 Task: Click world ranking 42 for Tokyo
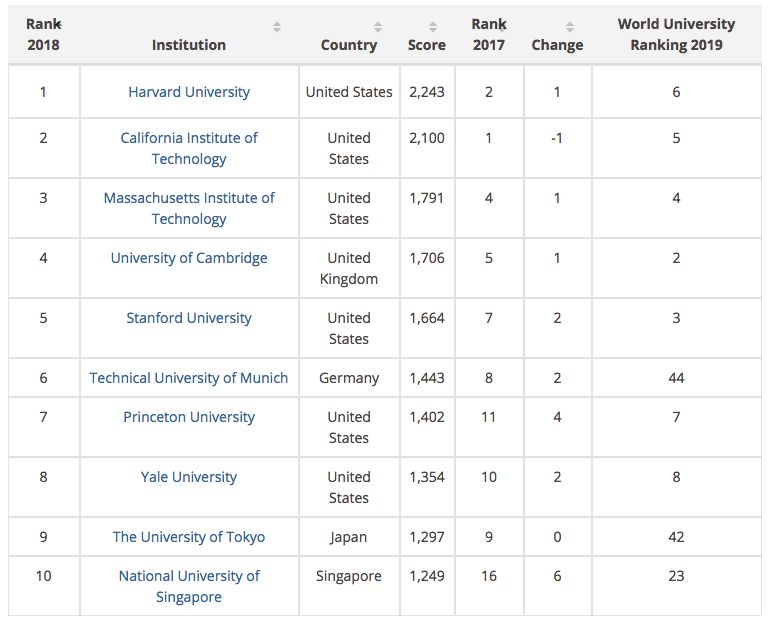click(x=676, y=537)
